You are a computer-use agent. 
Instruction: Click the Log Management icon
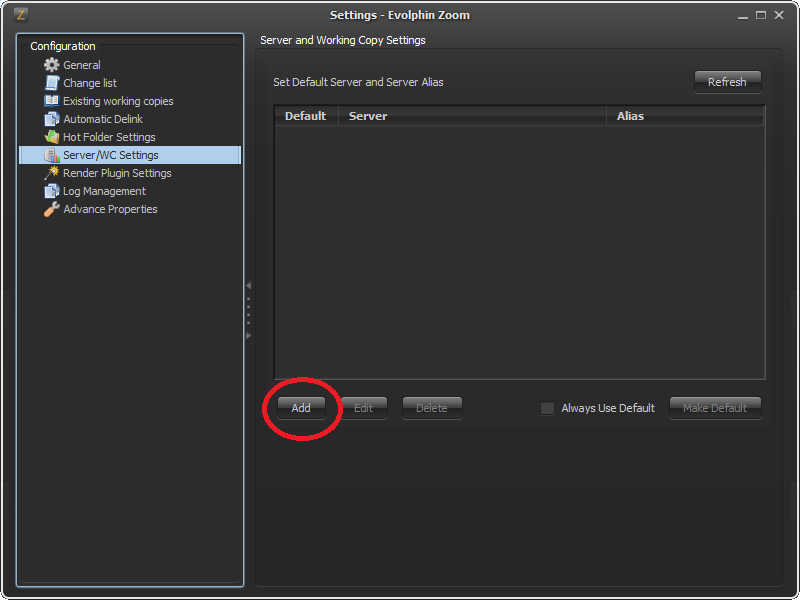click(x=52, y=191)
